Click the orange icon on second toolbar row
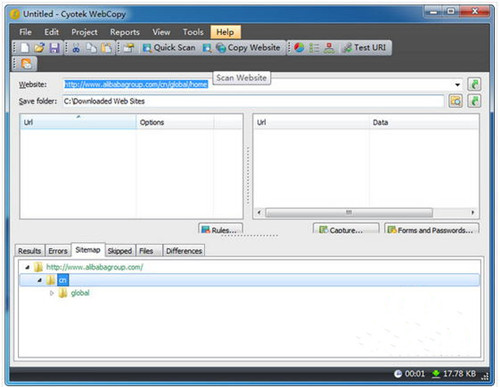500x387 pixels. (x=26, y=64)
